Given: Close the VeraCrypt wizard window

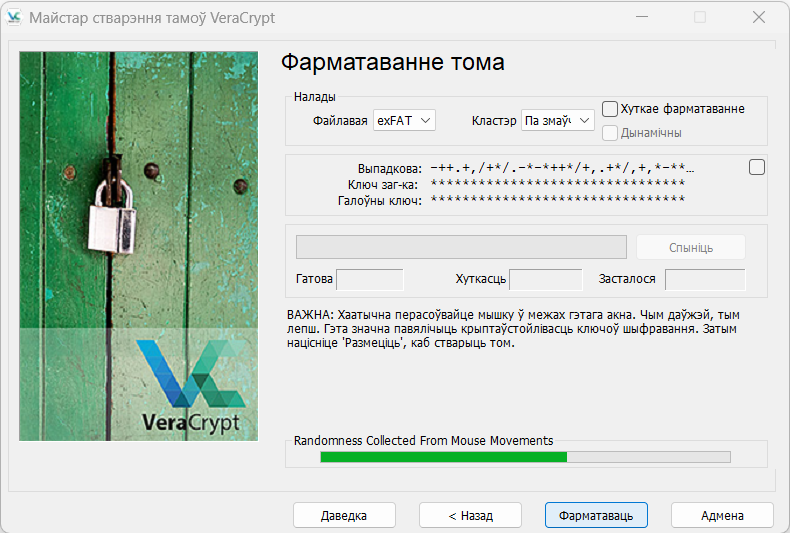Looking at the screenshot, I should [x=759, y=17].
